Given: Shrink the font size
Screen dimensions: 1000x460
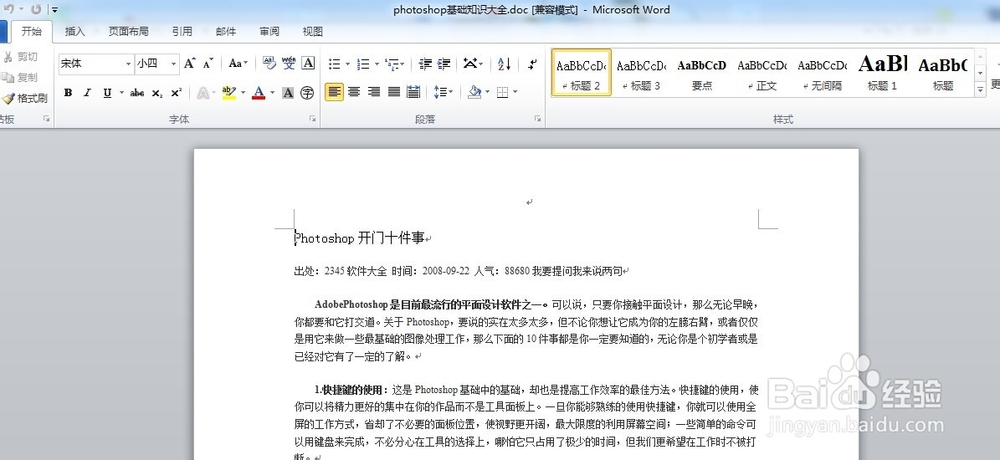Looking at the screenshot, I should pyautogui.click(x=208, y=63).
